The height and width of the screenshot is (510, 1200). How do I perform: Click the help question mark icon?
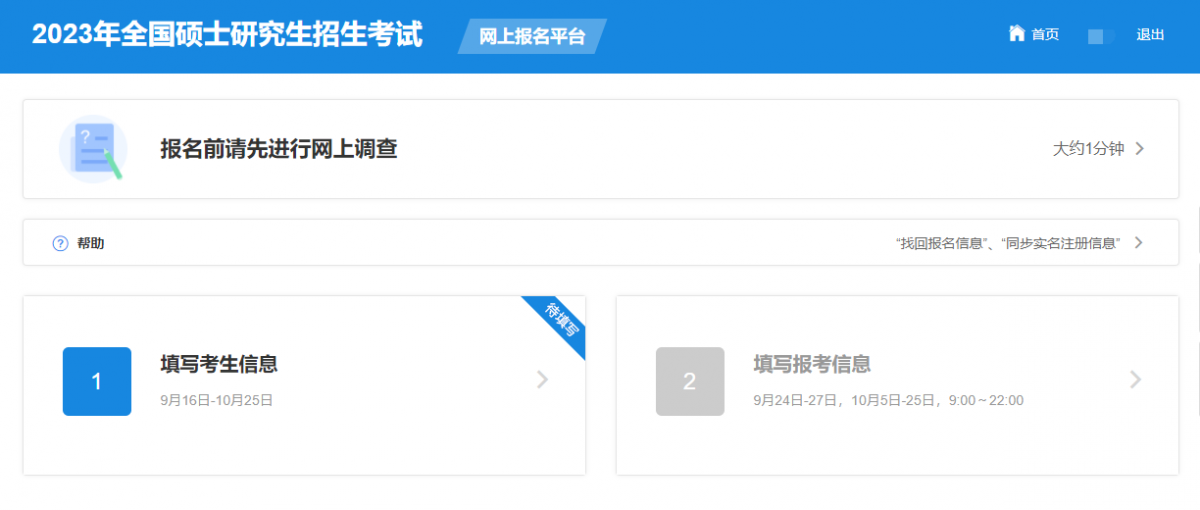[60, 243]
